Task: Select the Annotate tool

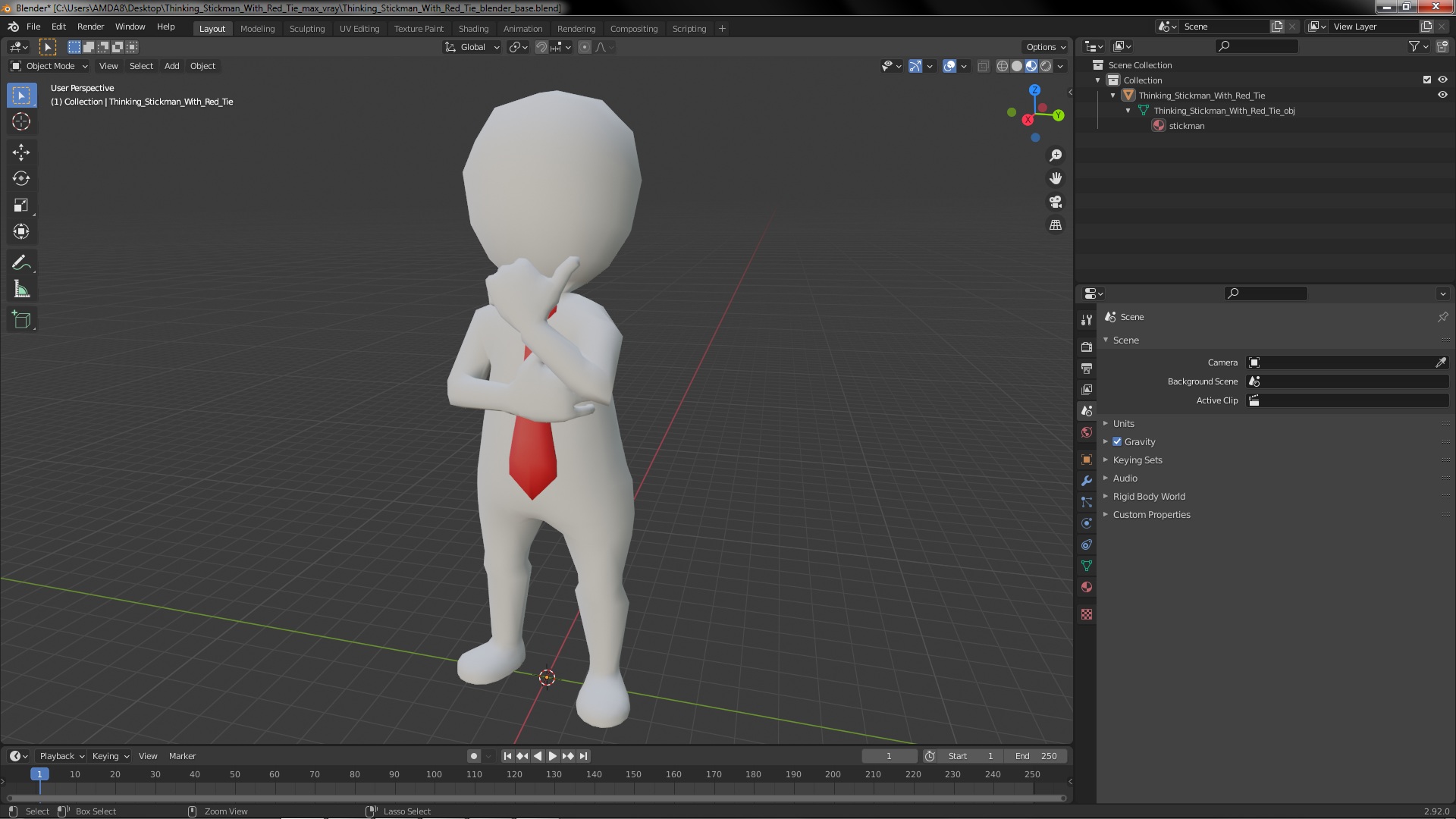Action: pyautogui.click(x=21, y=263)
